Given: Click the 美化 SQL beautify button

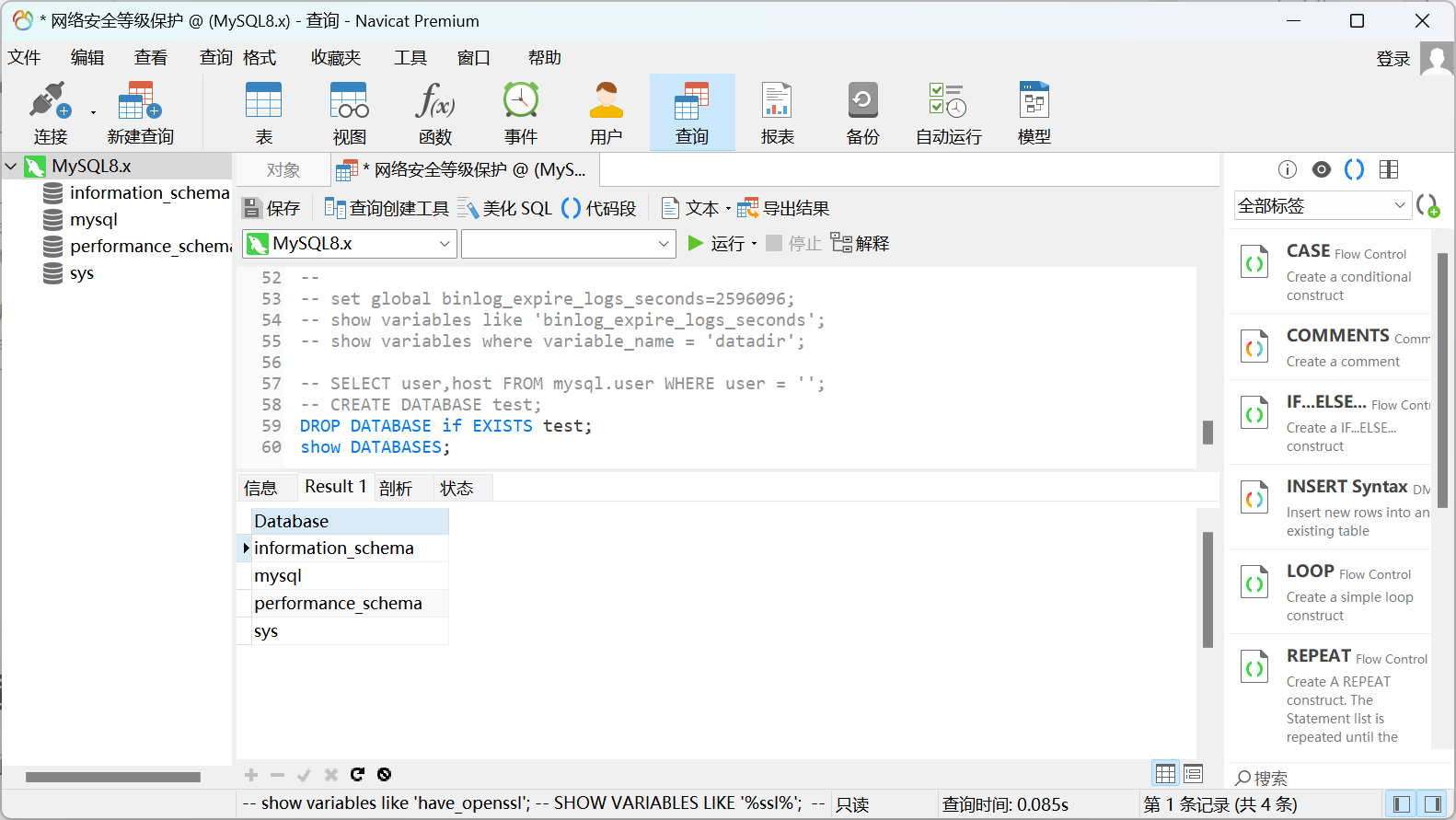Looking at the screenshot, I should tap(504, 209).
